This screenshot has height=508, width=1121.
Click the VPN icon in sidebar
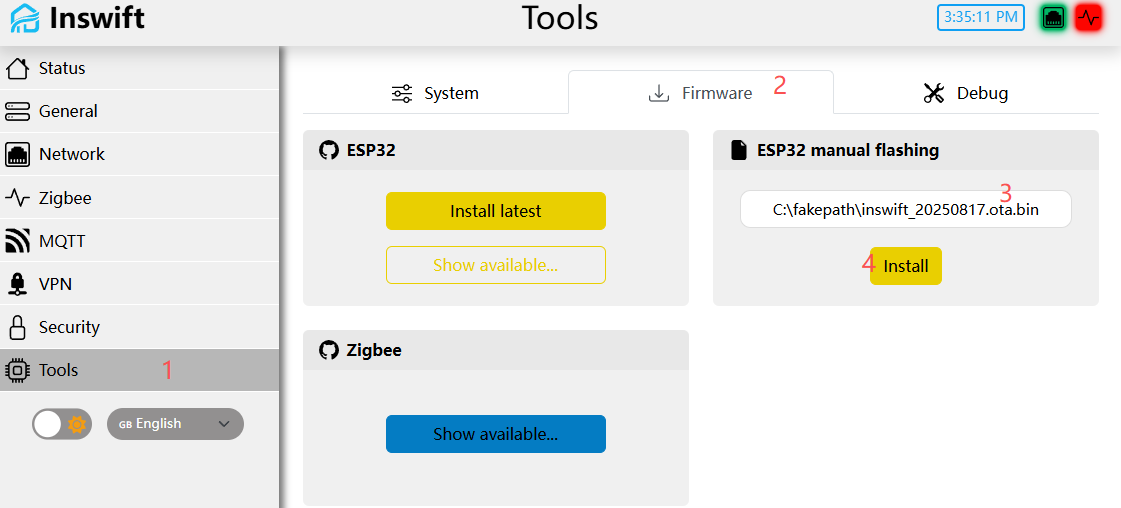(x=17, y=284)
